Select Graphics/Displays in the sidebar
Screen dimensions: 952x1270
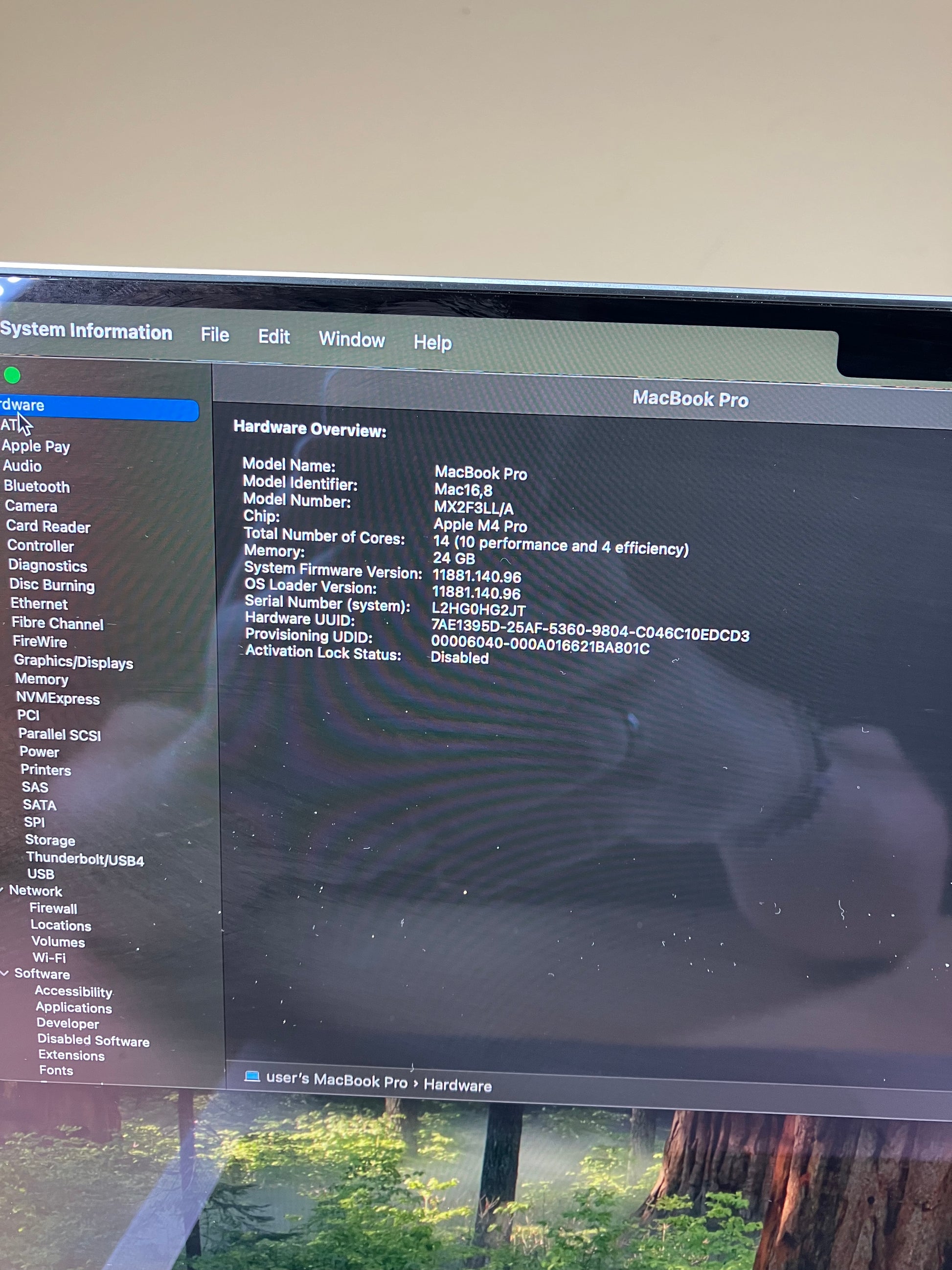click(x=73, y=661)
